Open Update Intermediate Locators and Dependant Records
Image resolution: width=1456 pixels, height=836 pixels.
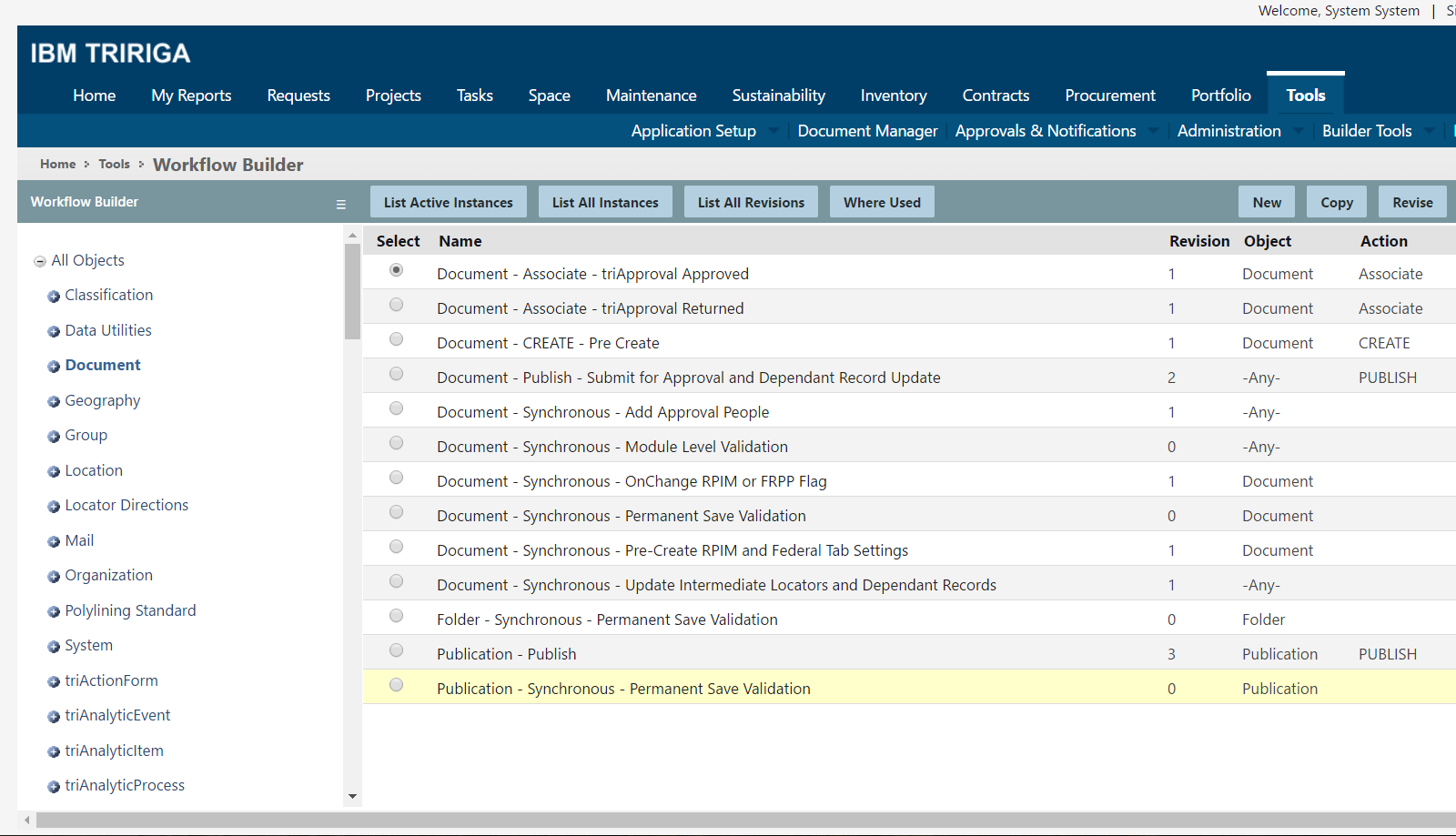716,585
